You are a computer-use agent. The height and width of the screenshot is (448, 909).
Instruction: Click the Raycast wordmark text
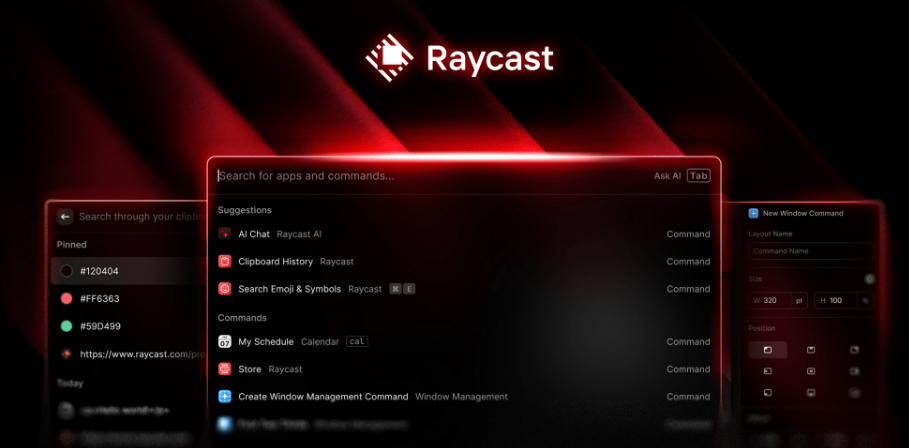pyautogui.click(x=490, y=59)
